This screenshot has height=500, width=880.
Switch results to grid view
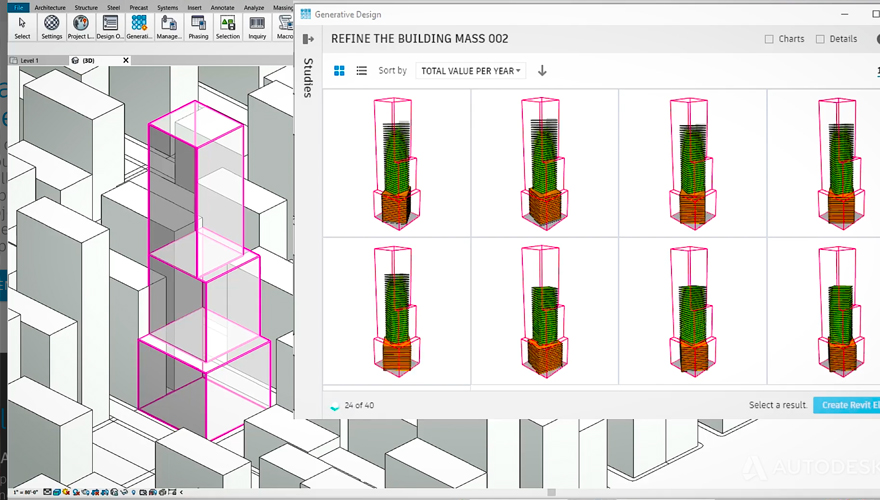click(x=339, y=71)
